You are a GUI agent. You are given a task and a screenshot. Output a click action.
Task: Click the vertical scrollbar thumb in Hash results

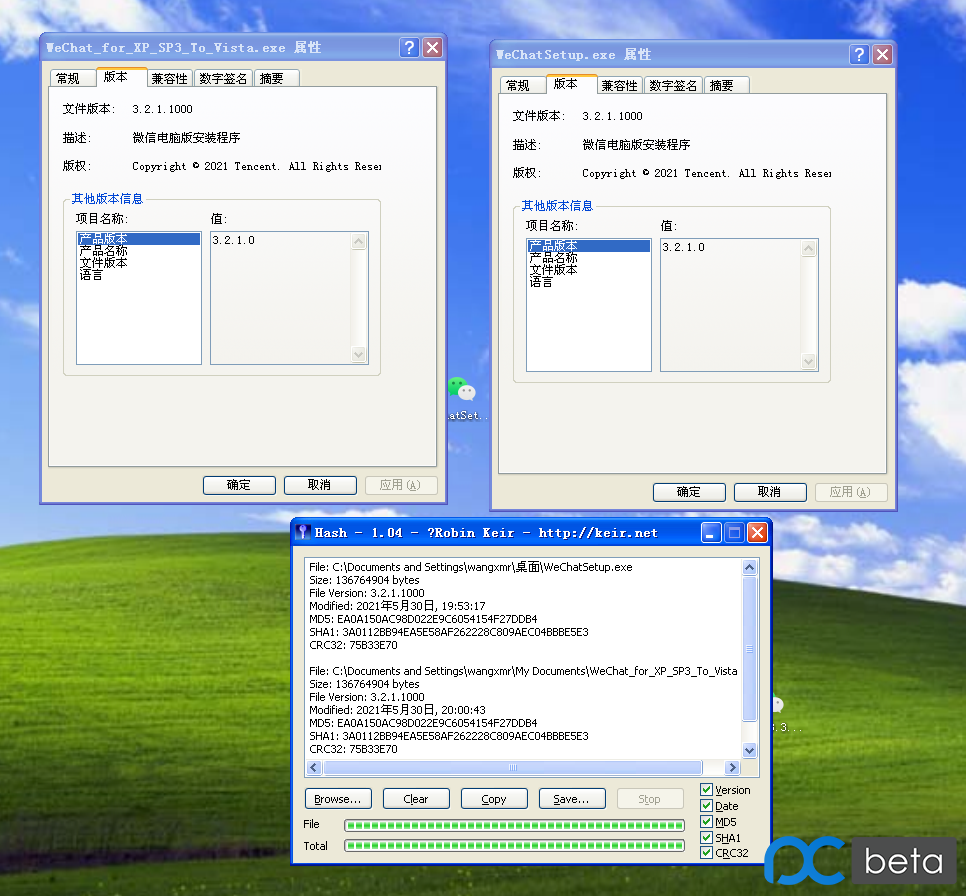pos(749,648)
